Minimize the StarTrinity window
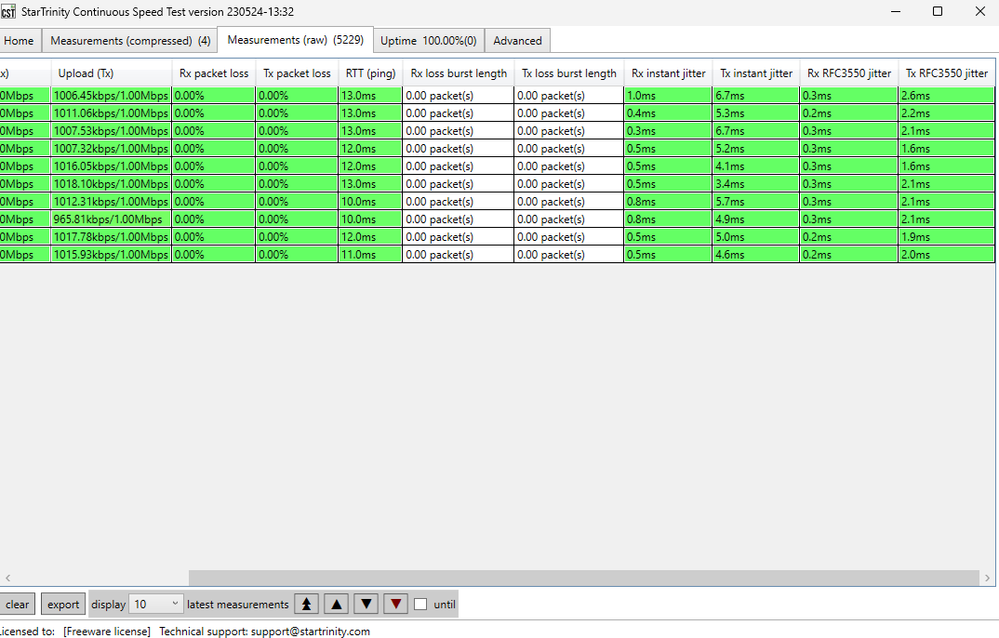This screenshot has width=999, height=638. [896, 11]
